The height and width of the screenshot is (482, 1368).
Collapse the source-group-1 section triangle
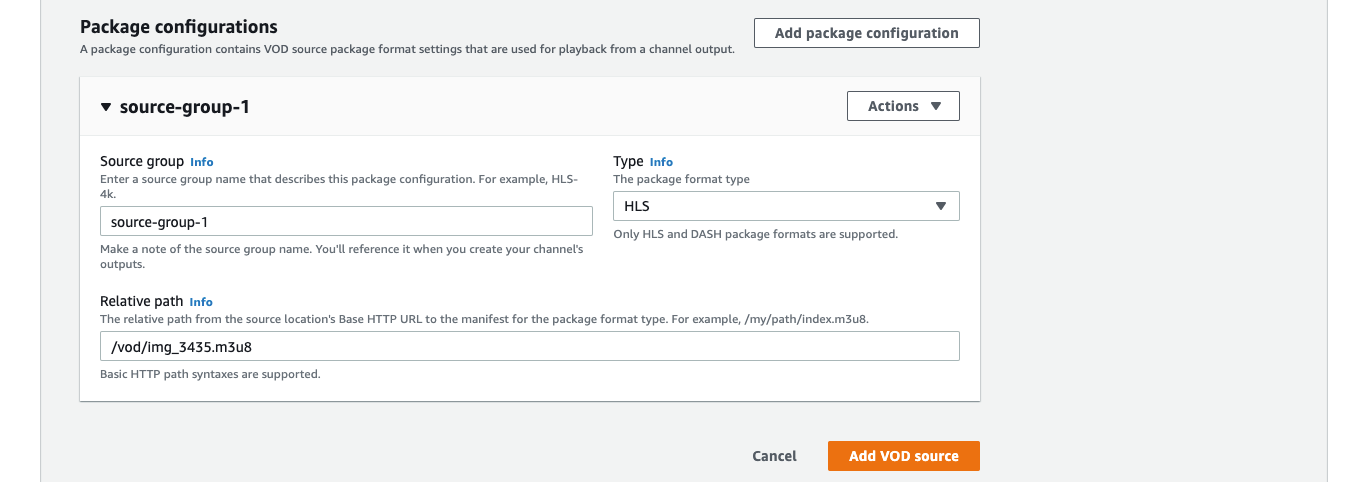pyautogui.click(x=106, y=106)
